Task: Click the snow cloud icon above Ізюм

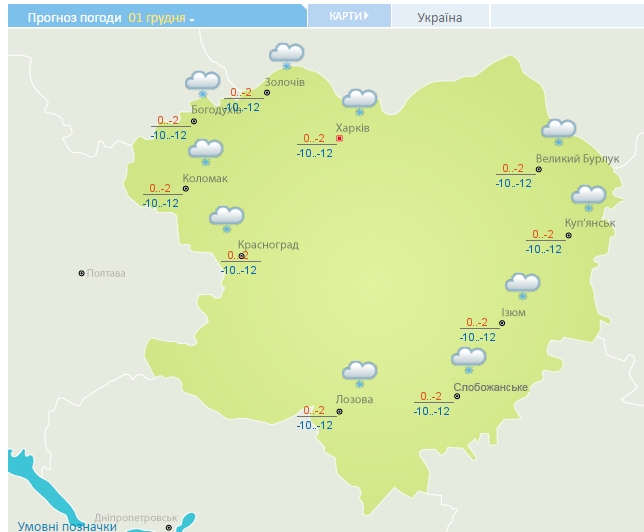Action: (x=522, y=287)
